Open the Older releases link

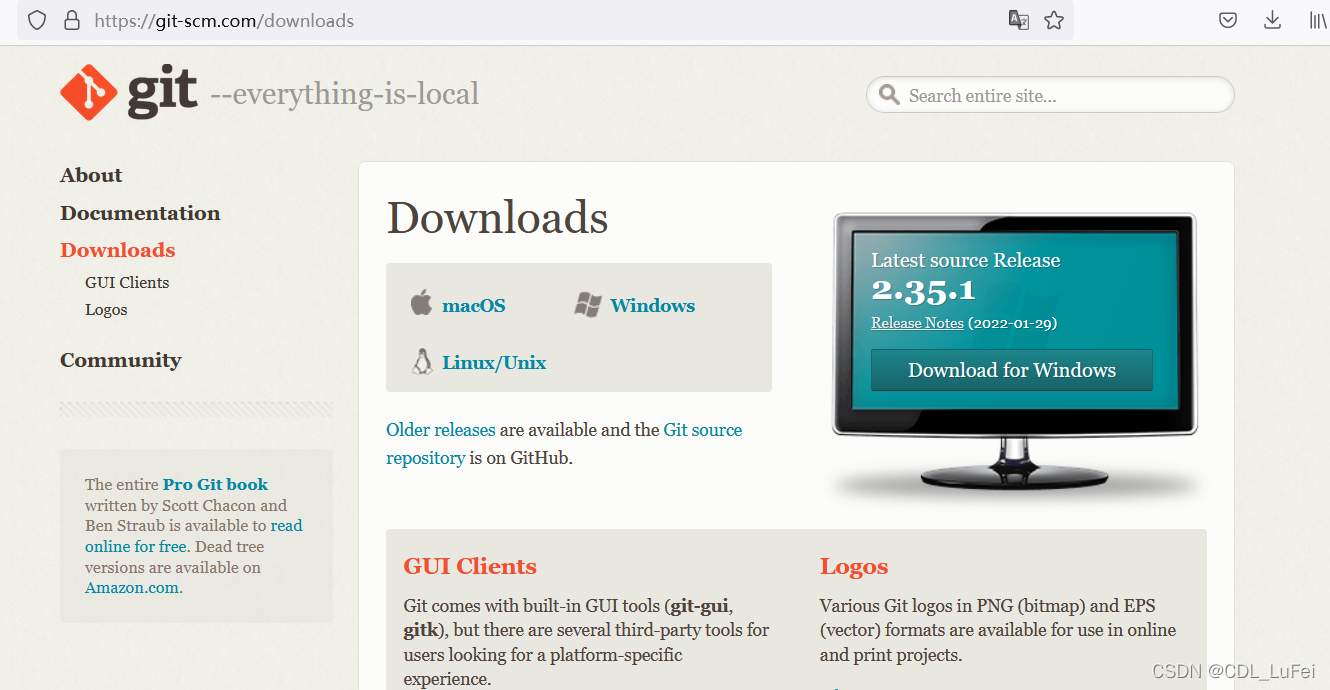coord(441,430)
